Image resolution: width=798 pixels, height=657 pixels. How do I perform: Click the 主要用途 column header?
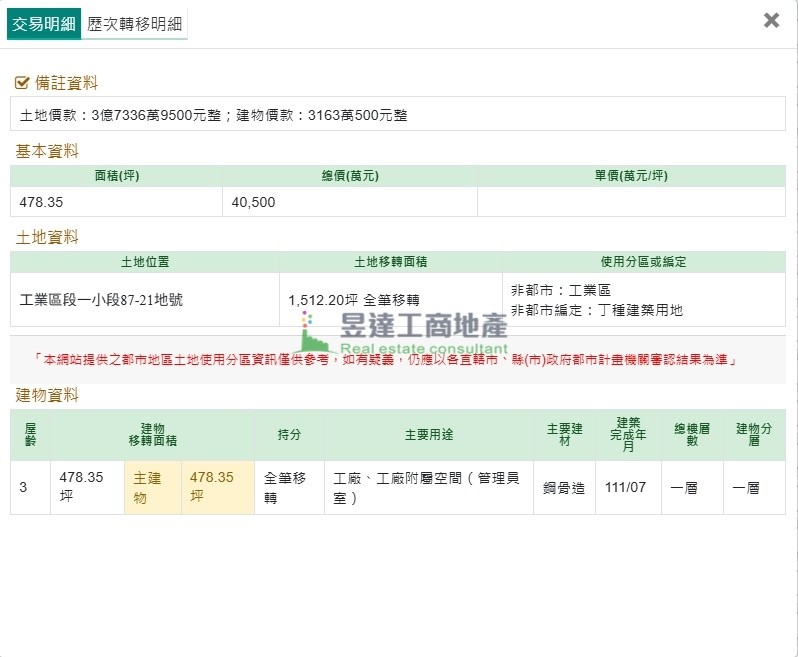428,435
